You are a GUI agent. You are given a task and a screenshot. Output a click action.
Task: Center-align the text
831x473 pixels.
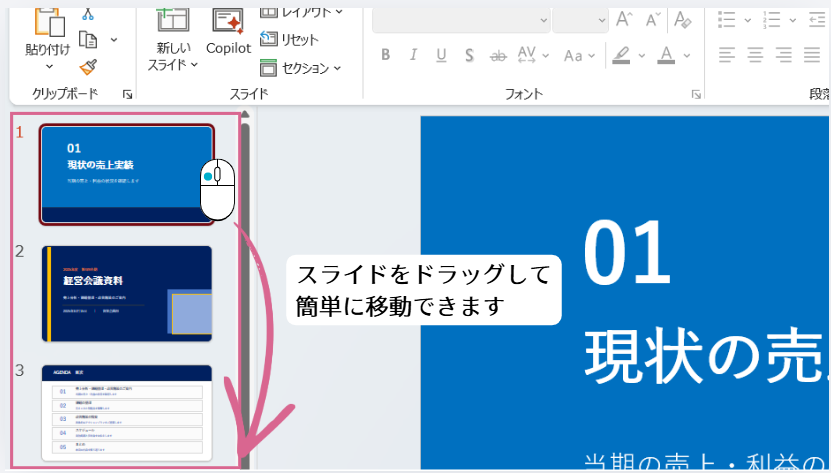pyautogui.click(x=755, y=55)
